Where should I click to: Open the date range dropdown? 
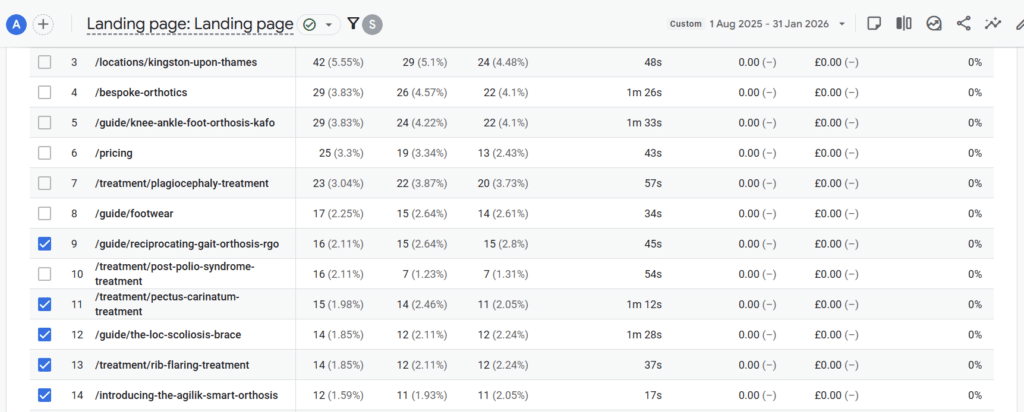(775, 23)
